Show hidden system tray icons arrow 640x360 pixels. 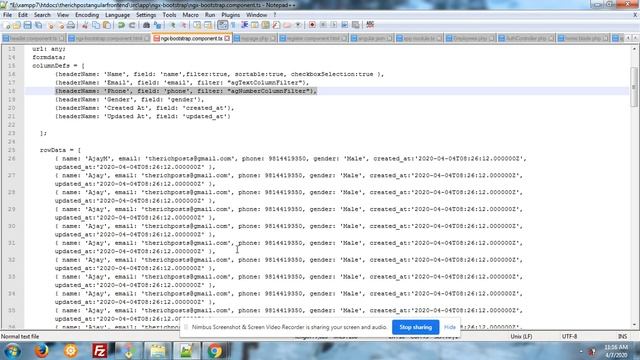click(581, 351)
